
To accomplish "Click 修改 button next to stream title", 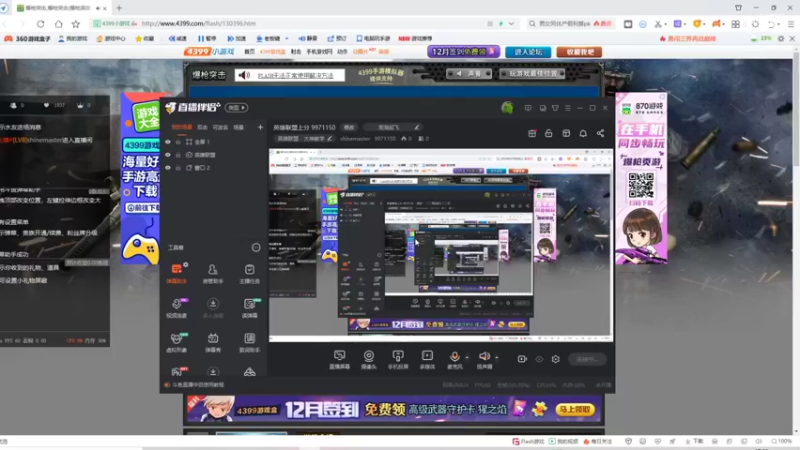I will pyautogui.click(x=349, y=127).
